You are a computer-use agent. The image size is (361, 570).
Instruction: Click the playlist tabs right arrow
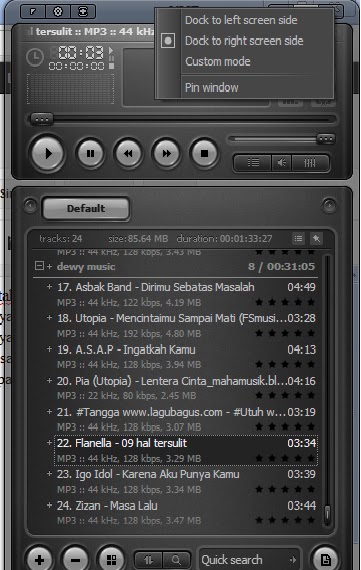pyautogui.click(x=329, y=206)
